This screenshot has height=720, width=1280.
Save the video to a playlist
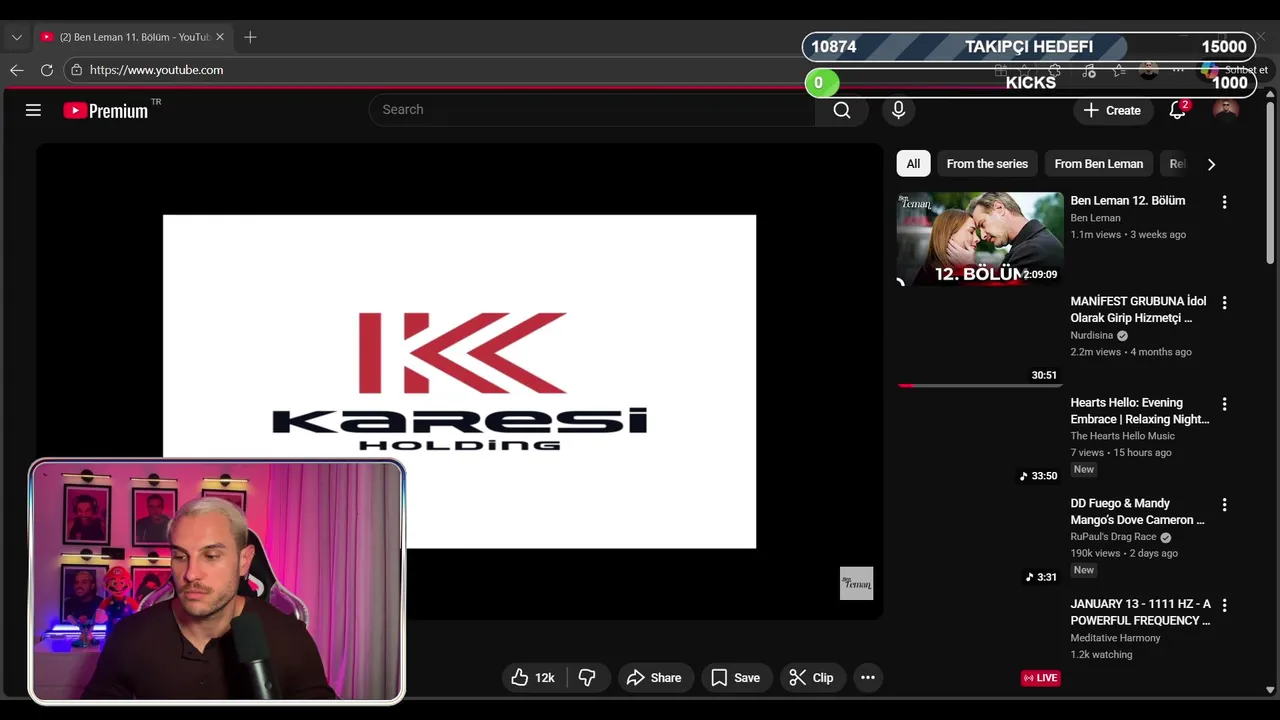(x=735, y=678)
